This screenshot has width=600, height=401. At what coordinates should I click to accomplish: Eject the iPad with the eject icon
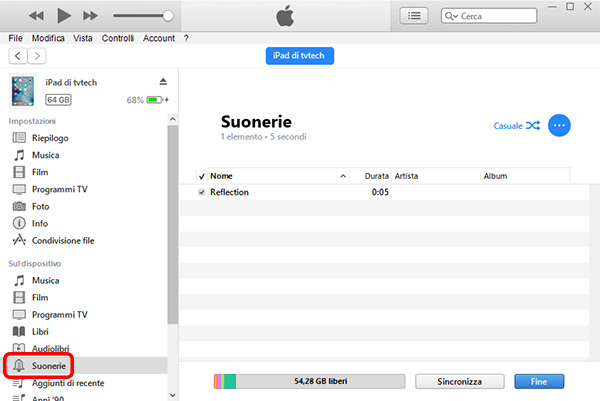[163, 82]
